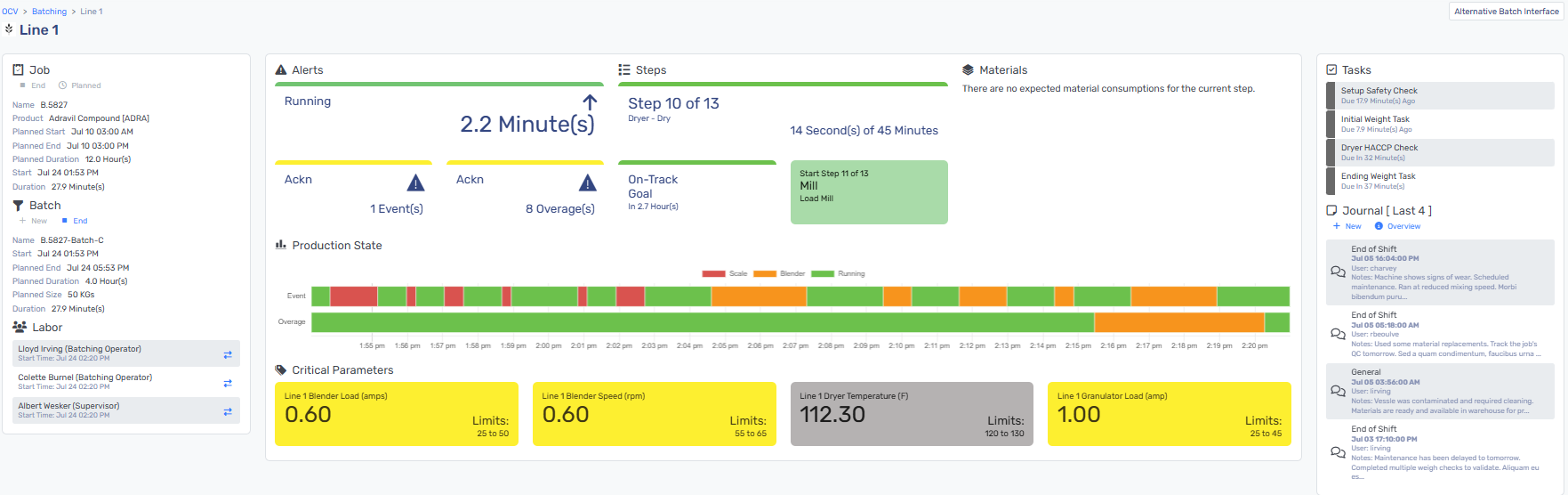Open the Alternative Batch Interface
The width and height of the screenshot is (1568, 495).
(1506, 12)
